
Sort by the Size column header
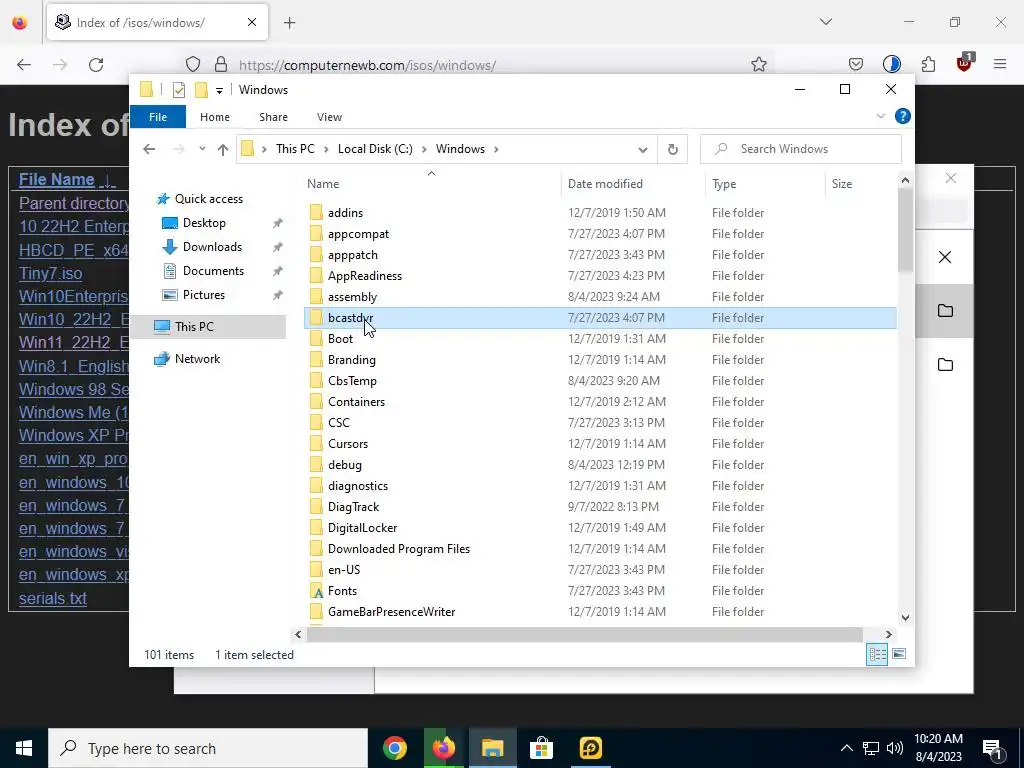[x=861, y=184]
